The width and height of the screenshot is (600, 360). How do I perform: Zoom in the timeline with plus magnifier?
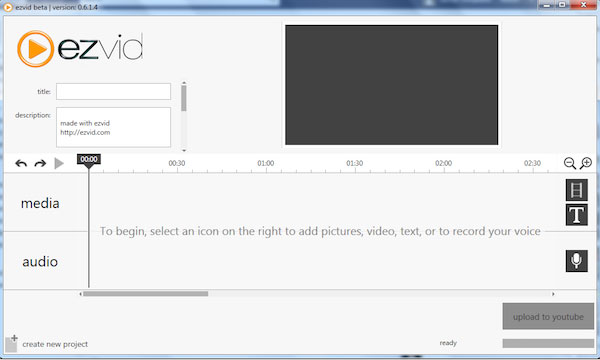tap(586, 163)
